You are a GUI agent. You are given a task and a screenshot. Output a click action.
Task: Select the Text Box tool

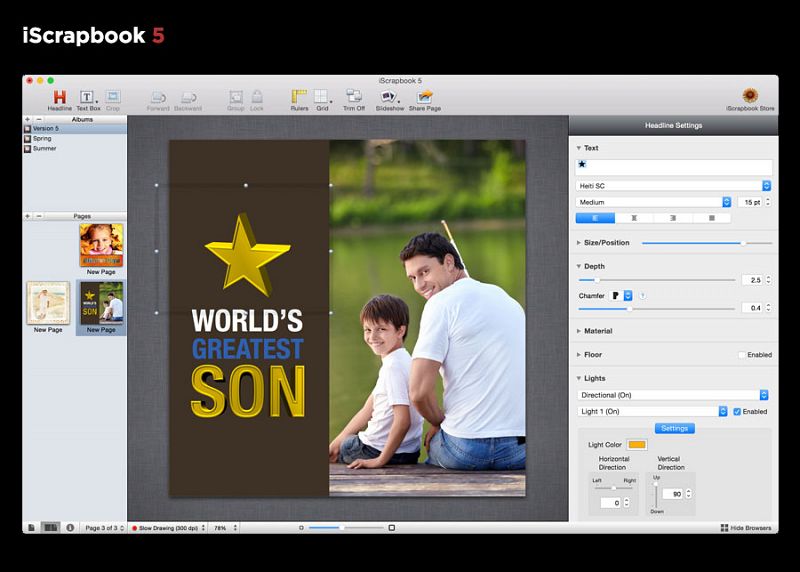(x=87, y=98)
